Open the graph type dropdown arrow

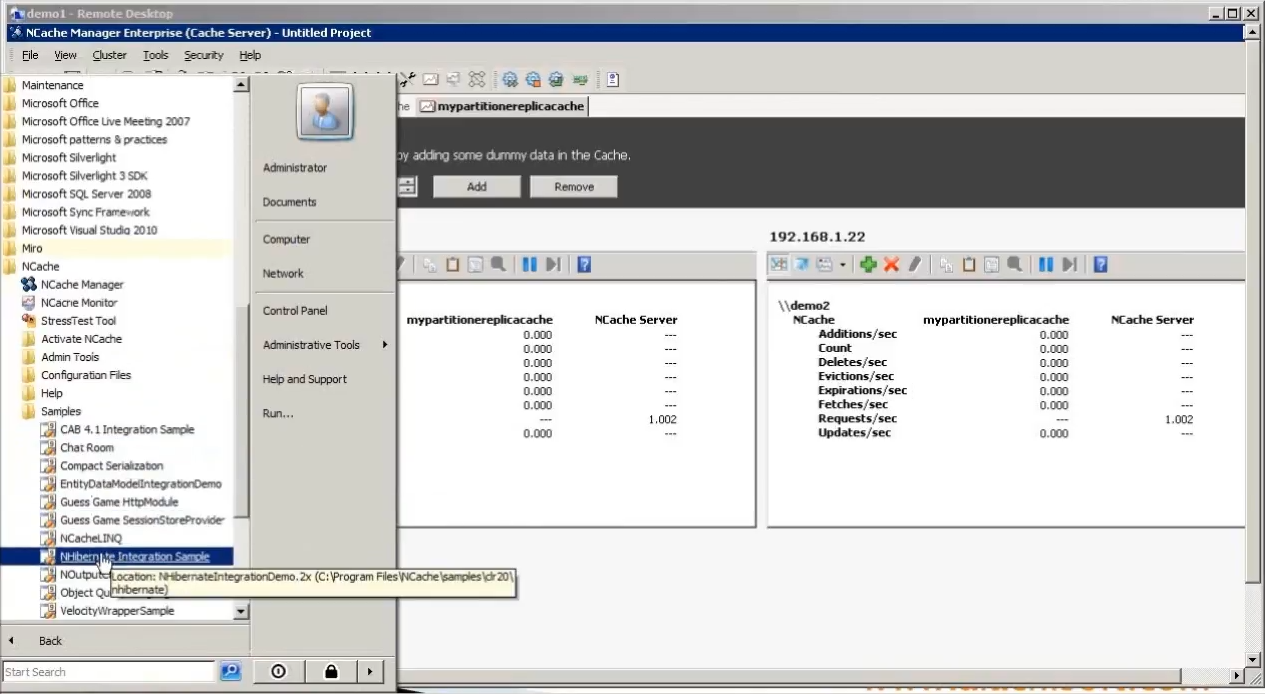click(842, 265)
